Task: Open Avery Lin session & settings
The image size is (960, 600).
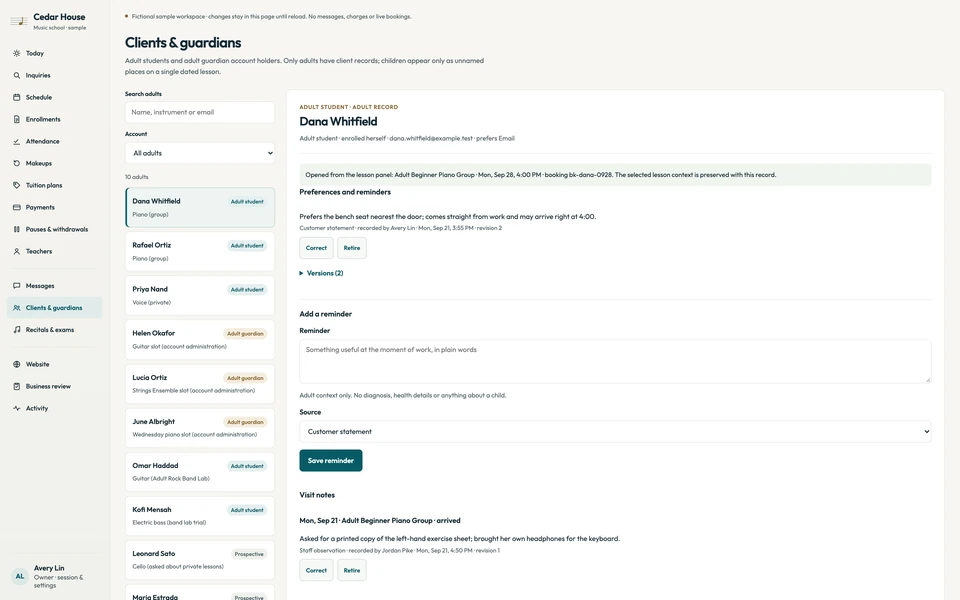Action: [x=54, y=576]
